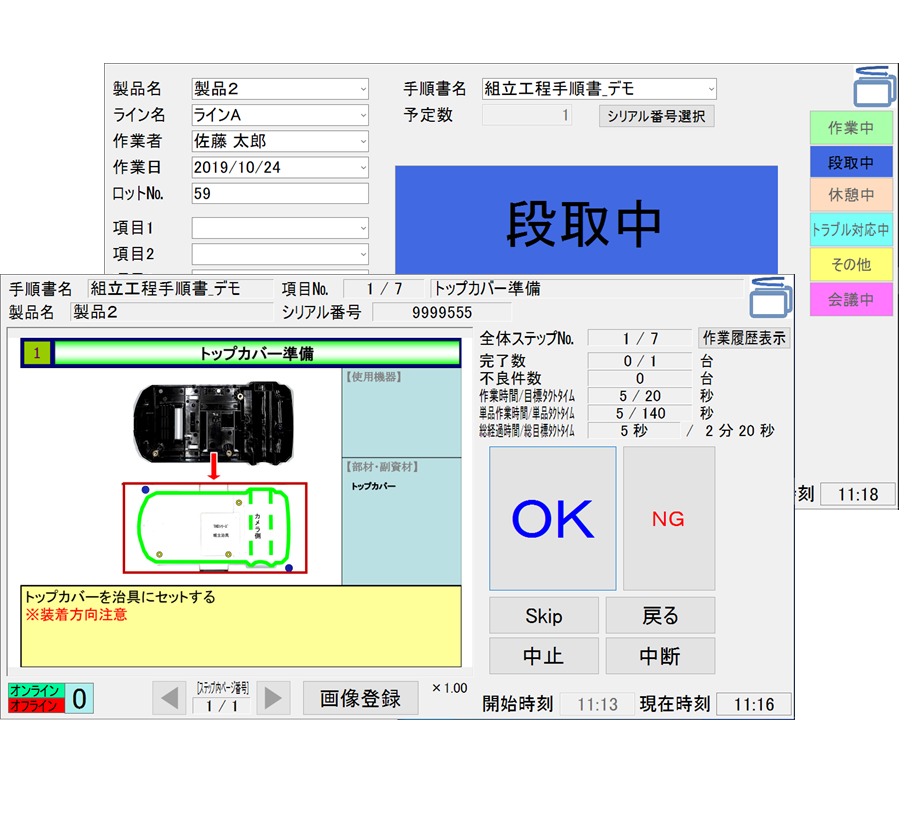The image size is (899, 818).
Task: Set status to トラブル対応中
Action: coord(851,230)
